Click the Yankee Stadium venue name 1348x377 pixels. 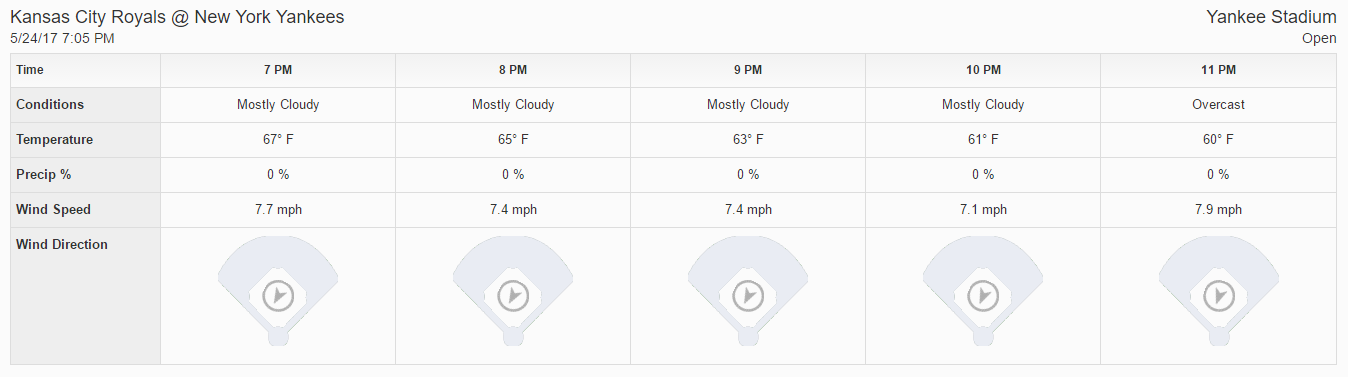(1271, 17)
